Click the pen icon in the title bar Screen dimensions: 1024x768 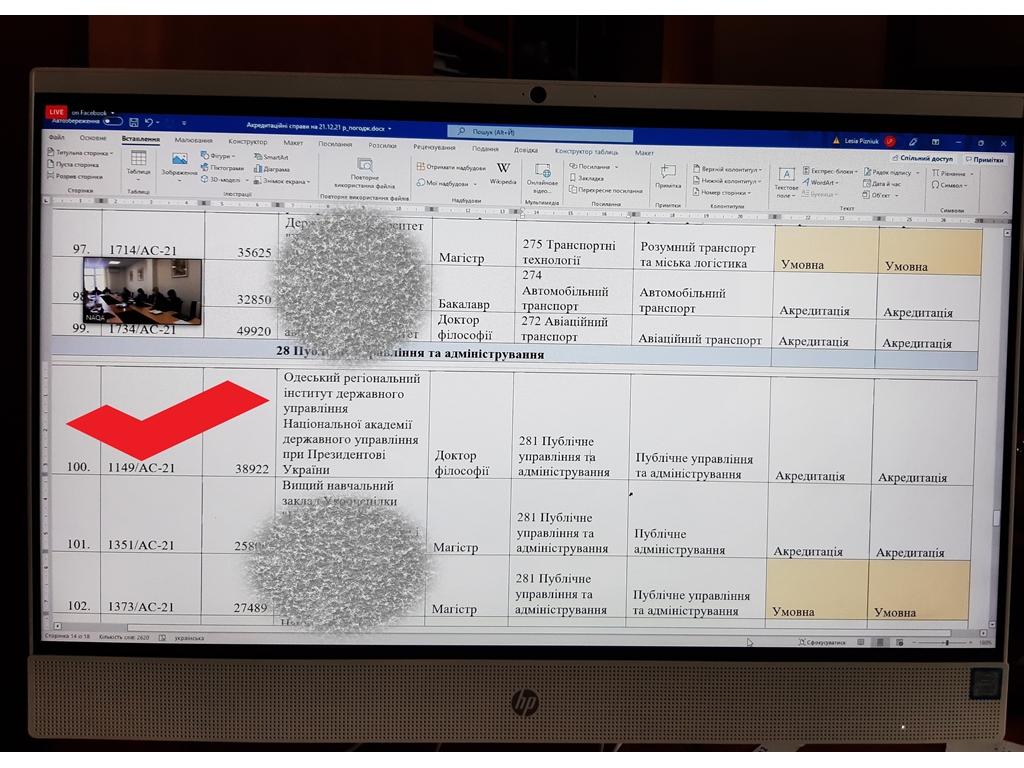pyautogui.click(x=913, y=142)
